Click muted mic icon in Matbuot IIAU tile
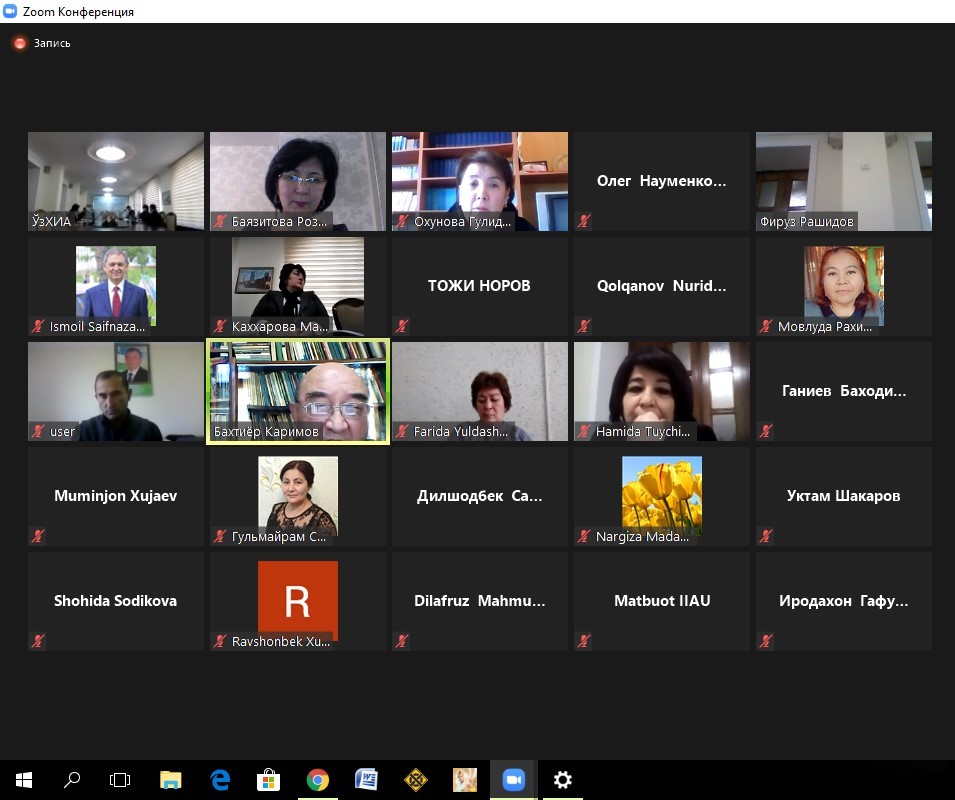This screenshot has height=800, width=955. click(x=584, y=641)
